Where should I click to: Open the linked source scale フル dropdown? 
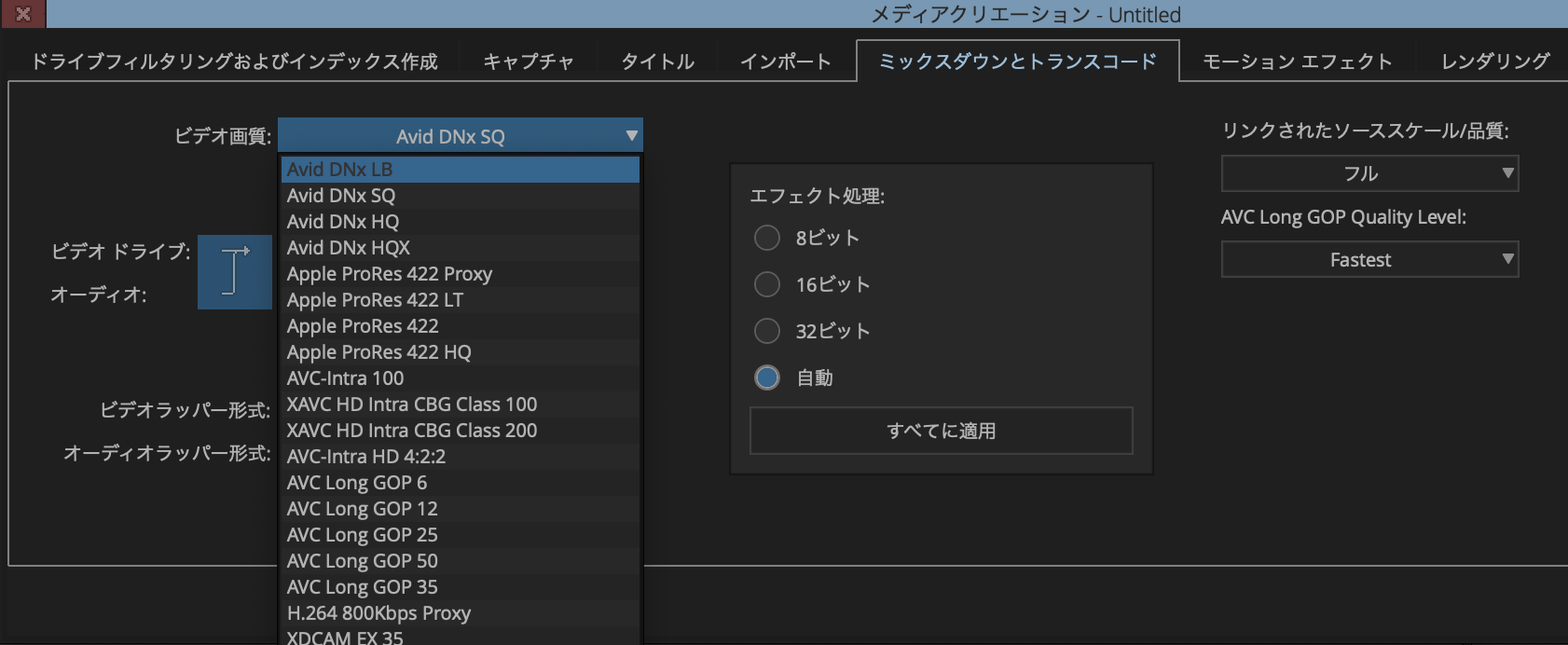(x=1369, y=173)
